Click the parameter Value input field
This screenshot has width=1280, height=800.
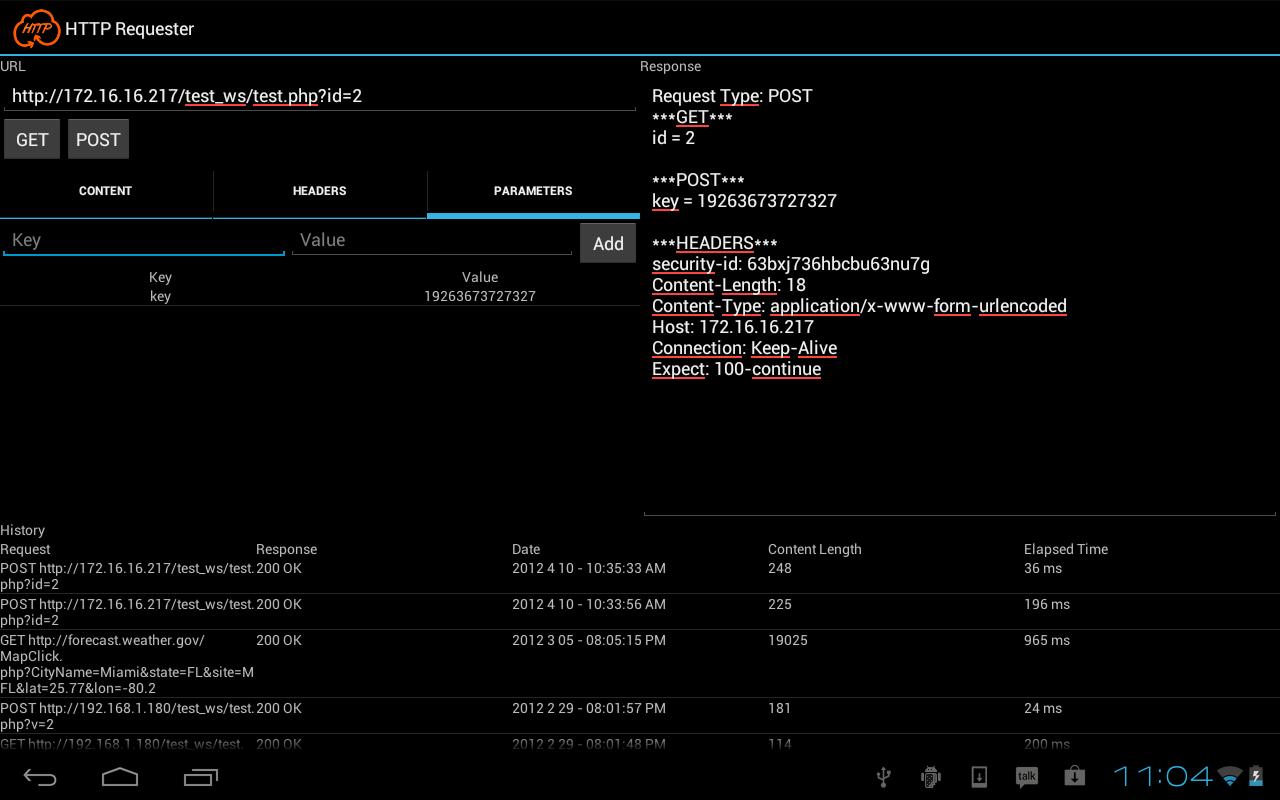pyautogui.click(x=432, y=240)
